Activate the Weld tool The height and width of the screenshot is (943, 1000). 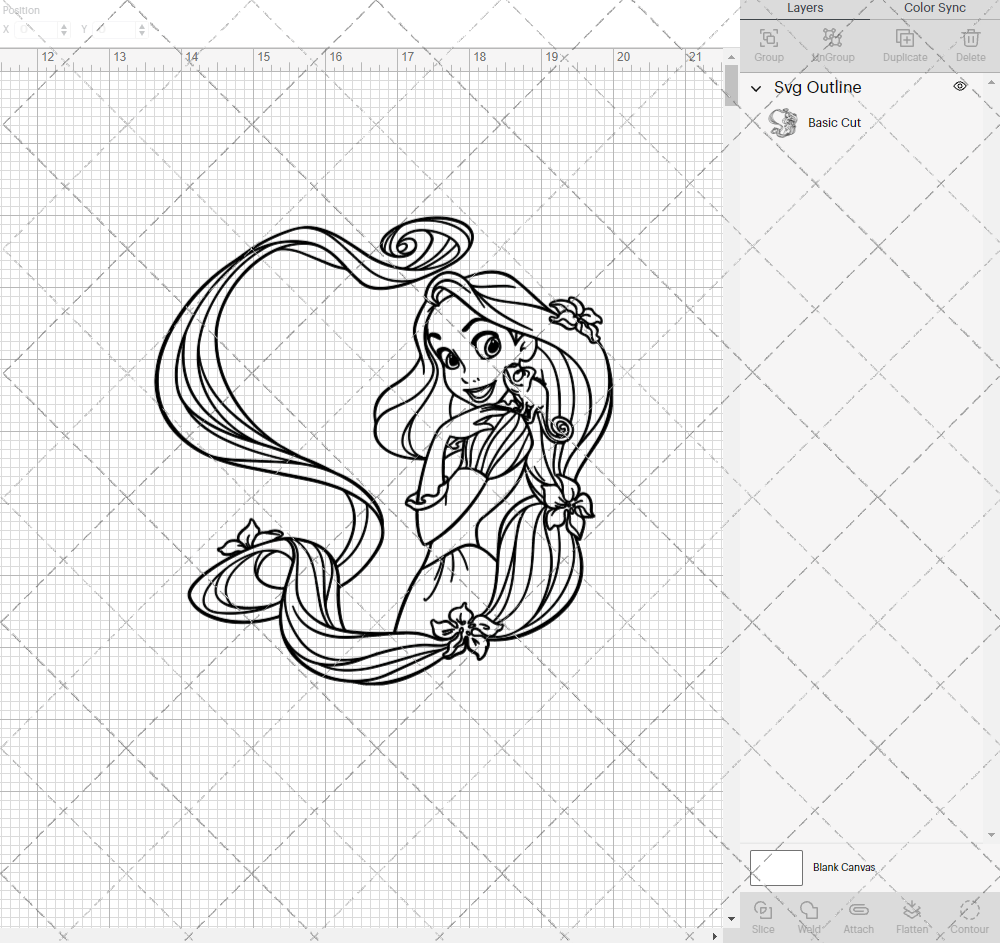[x=809, y=912]
